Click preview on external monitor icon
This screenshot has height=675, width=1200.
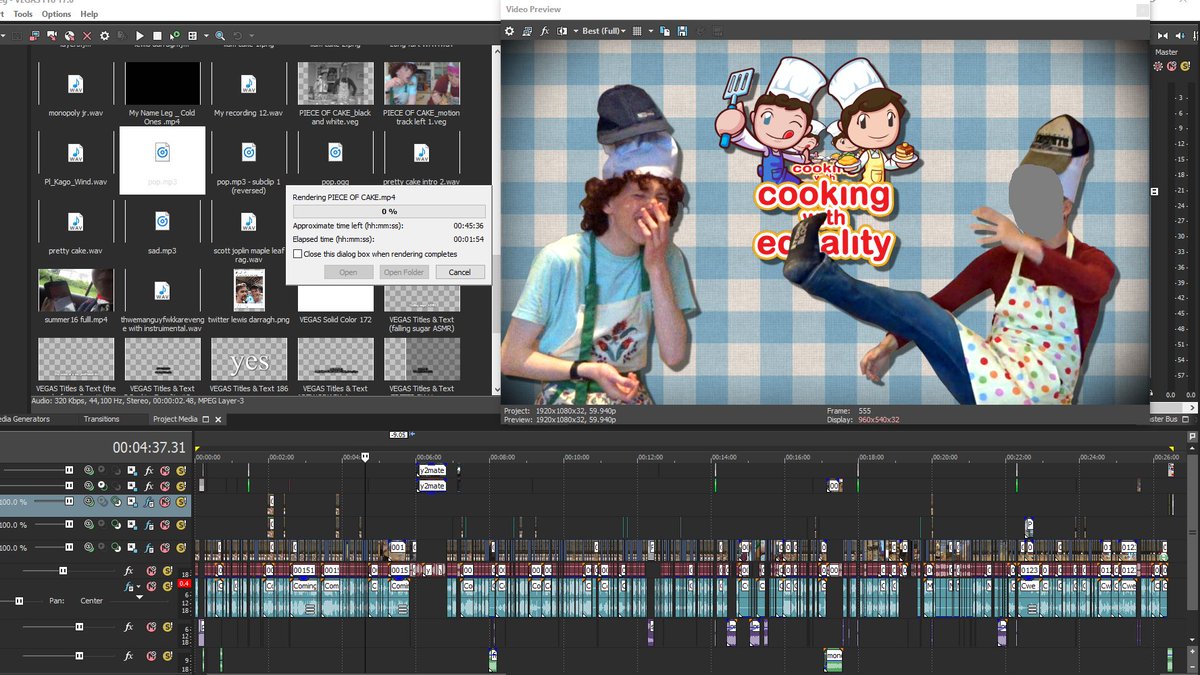coord(528,32)
